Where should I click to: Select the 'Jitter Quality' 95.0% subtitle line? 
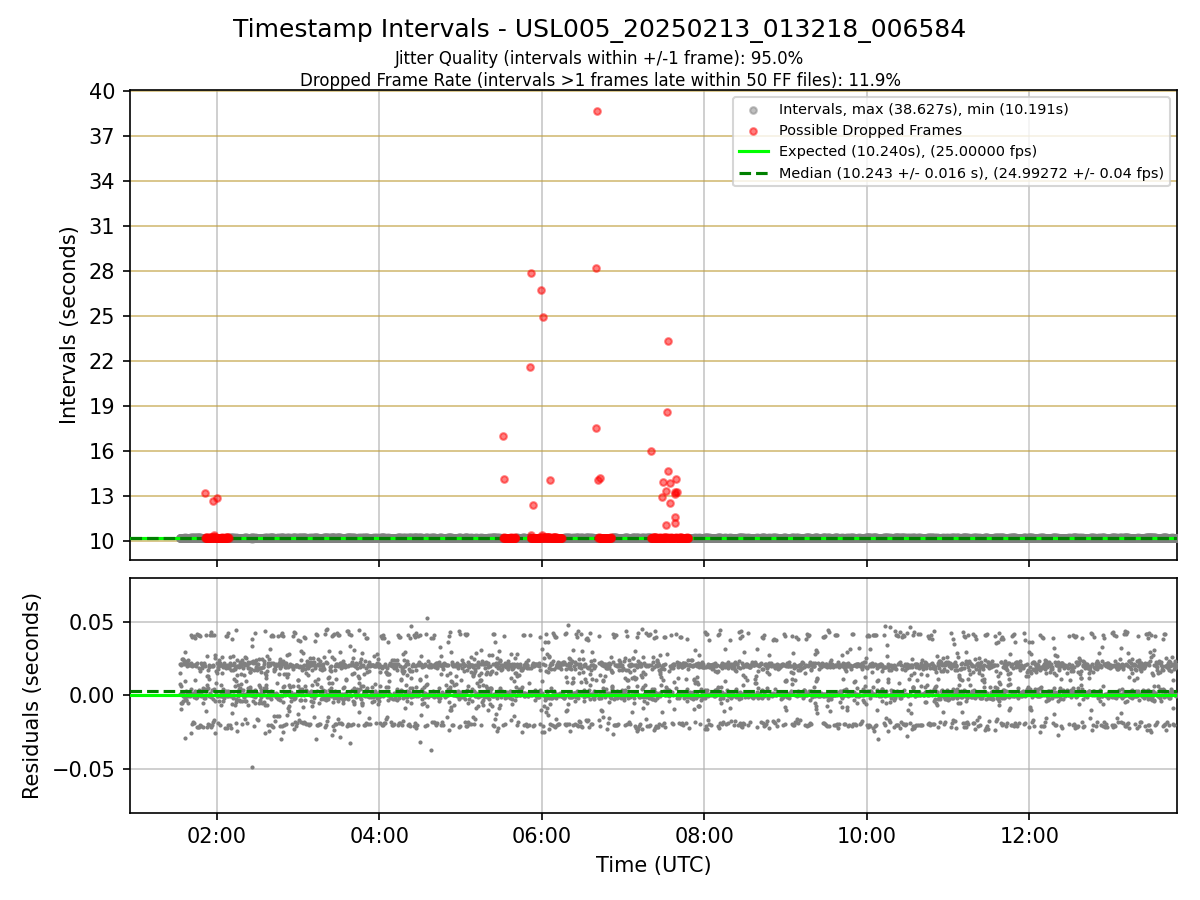click(x=599, y=58)
